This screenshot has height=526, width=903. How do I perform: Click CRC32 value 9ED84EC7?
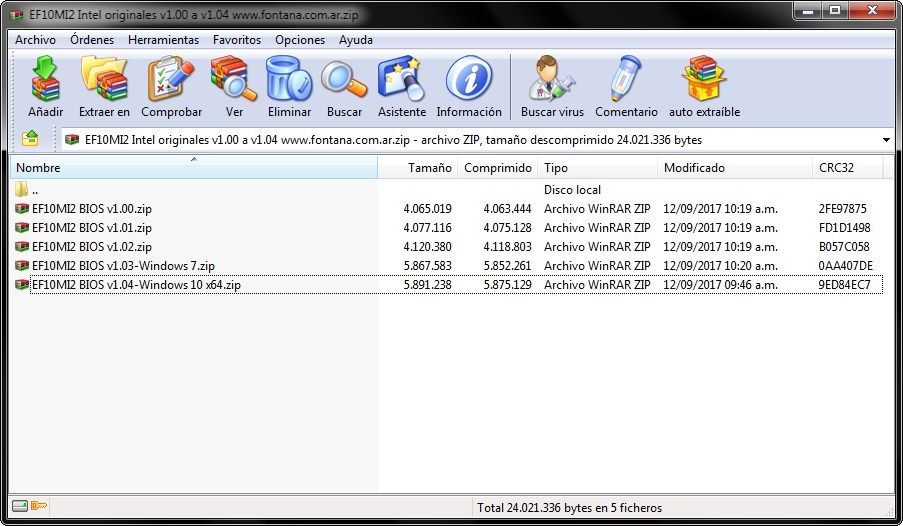[x=844, y=285]
